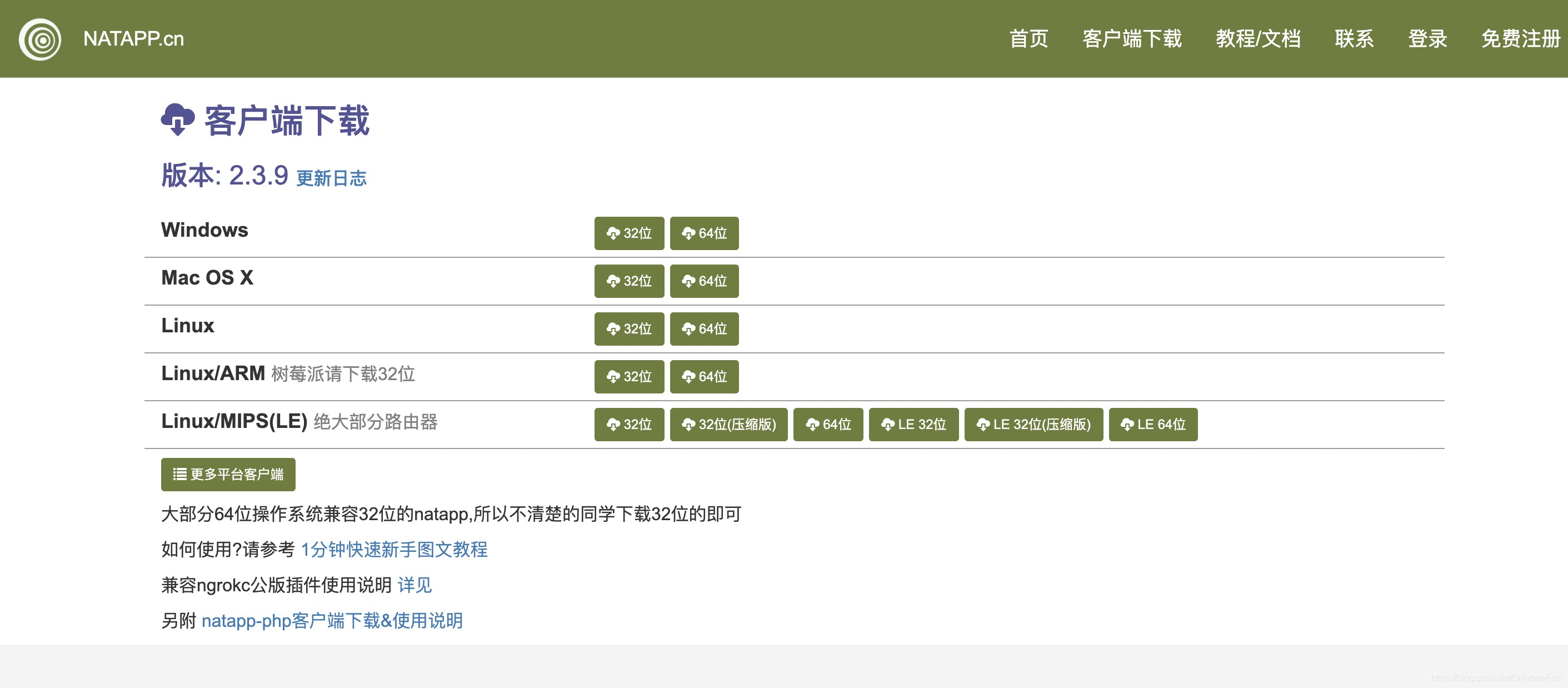Open 登录 navigation item
The image size is (1568, 688).
tap(1427, 39)
